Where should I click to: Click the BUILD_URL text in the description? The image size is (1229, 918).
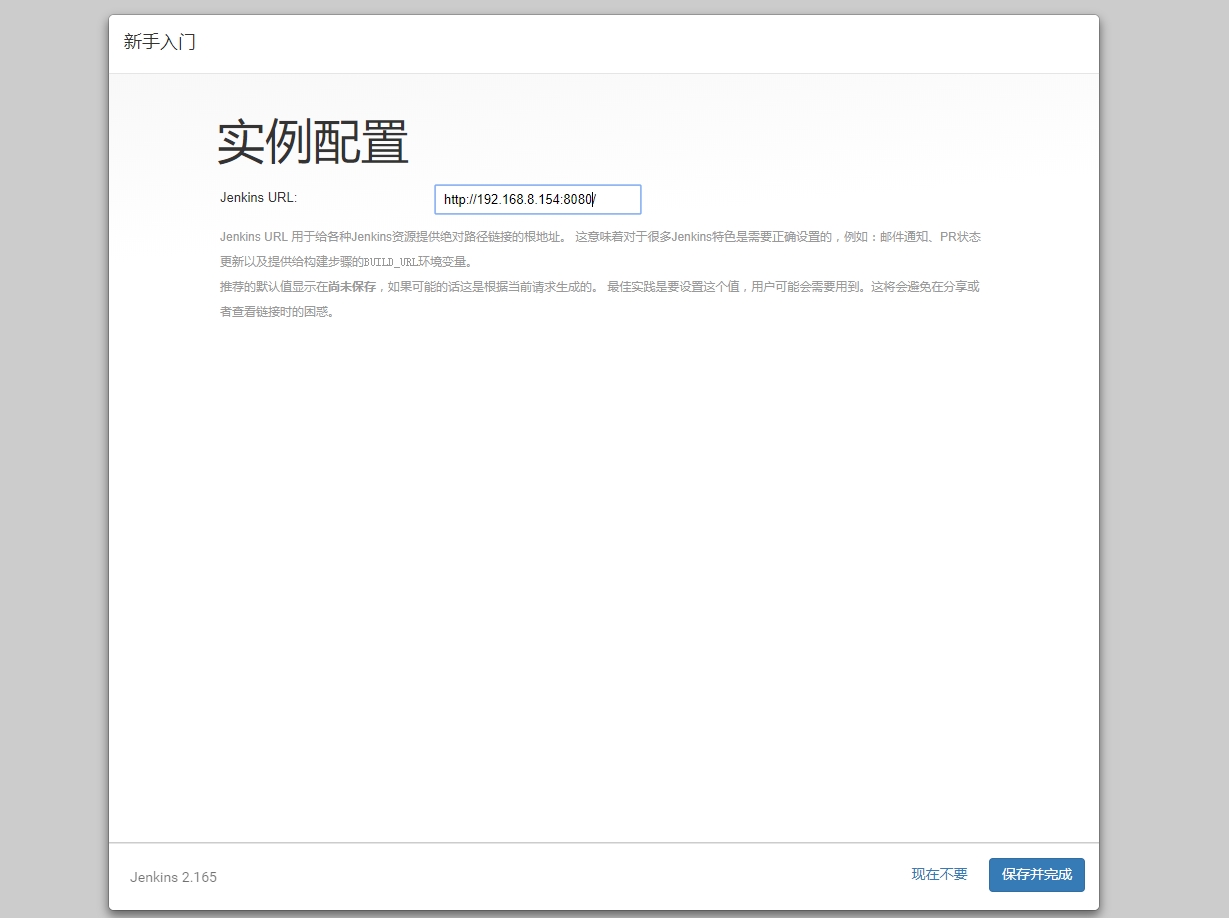point(390,262)
